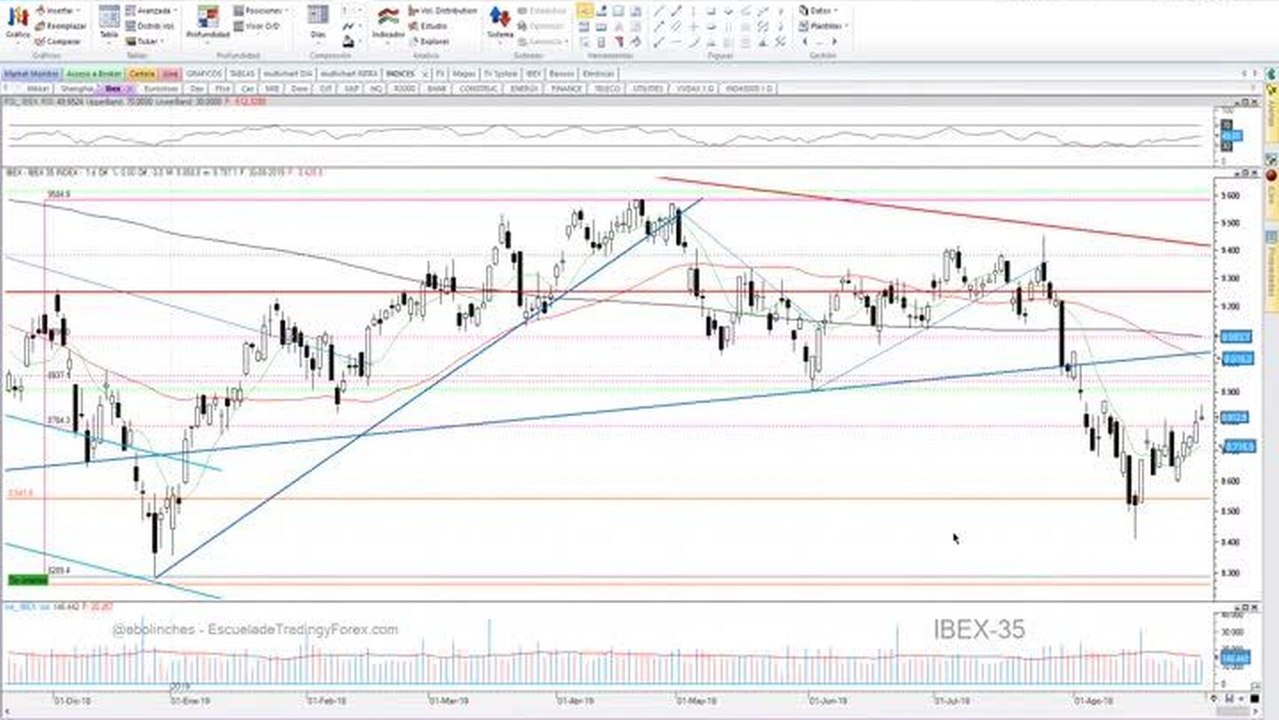Click Vol. Distribution in Análisis group
The image size is (1279, 720).
click(x=441, y=10)
